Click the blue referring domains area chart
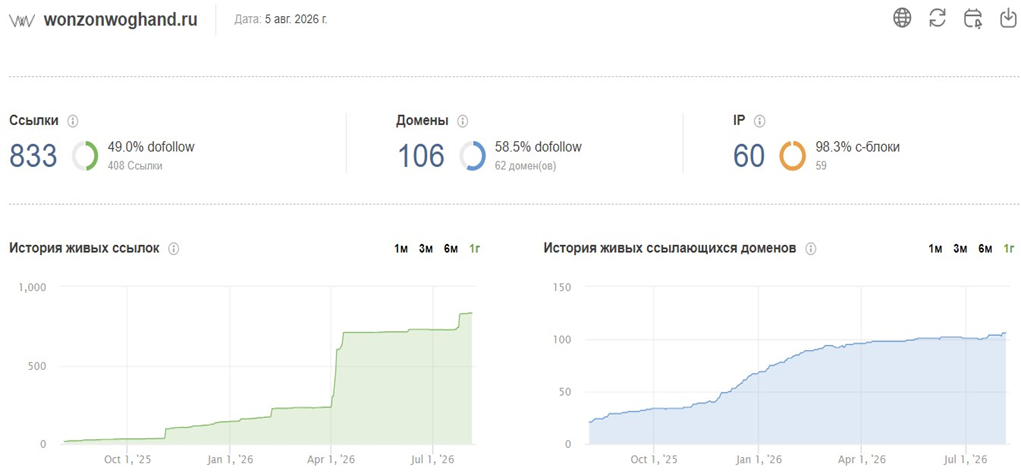Screen dimensions: 1021x476 point(798,389)
